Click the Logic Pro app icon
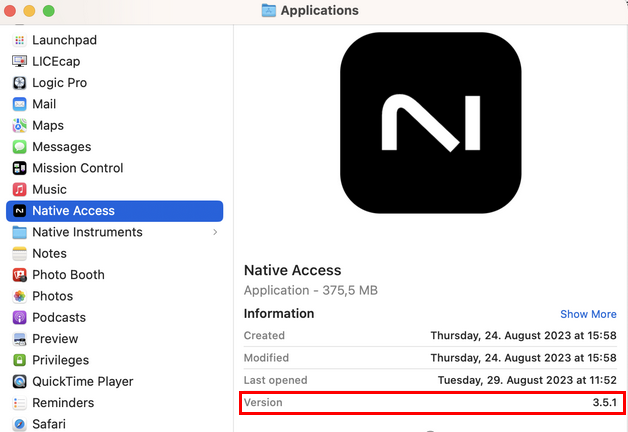This screenshot has width=628, height=432. (19, 83)
